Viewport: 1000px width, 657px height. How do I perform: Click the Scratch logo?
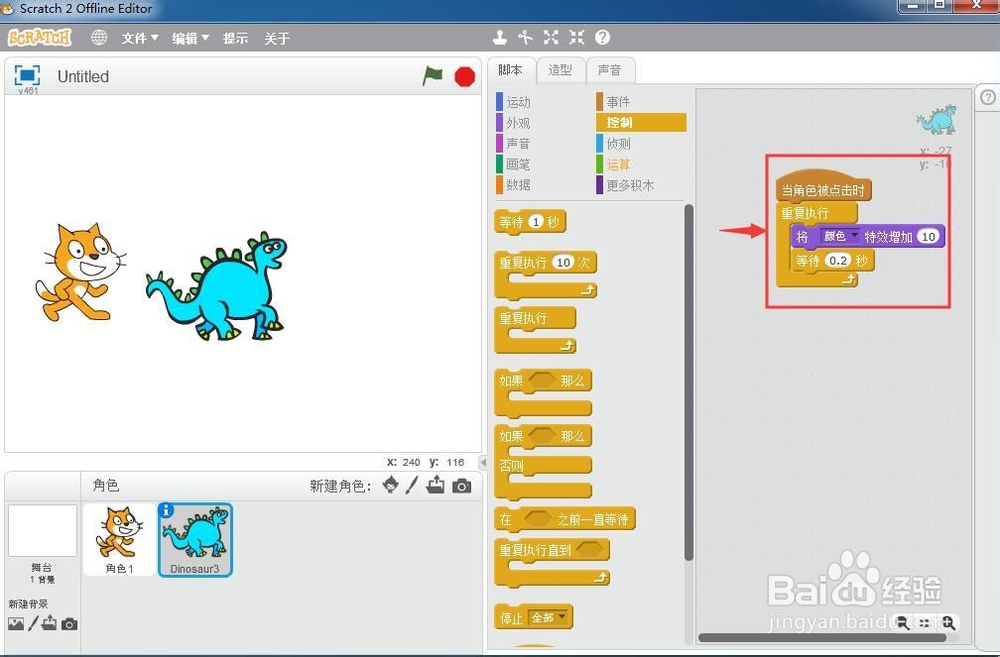[x=40, y=38]
